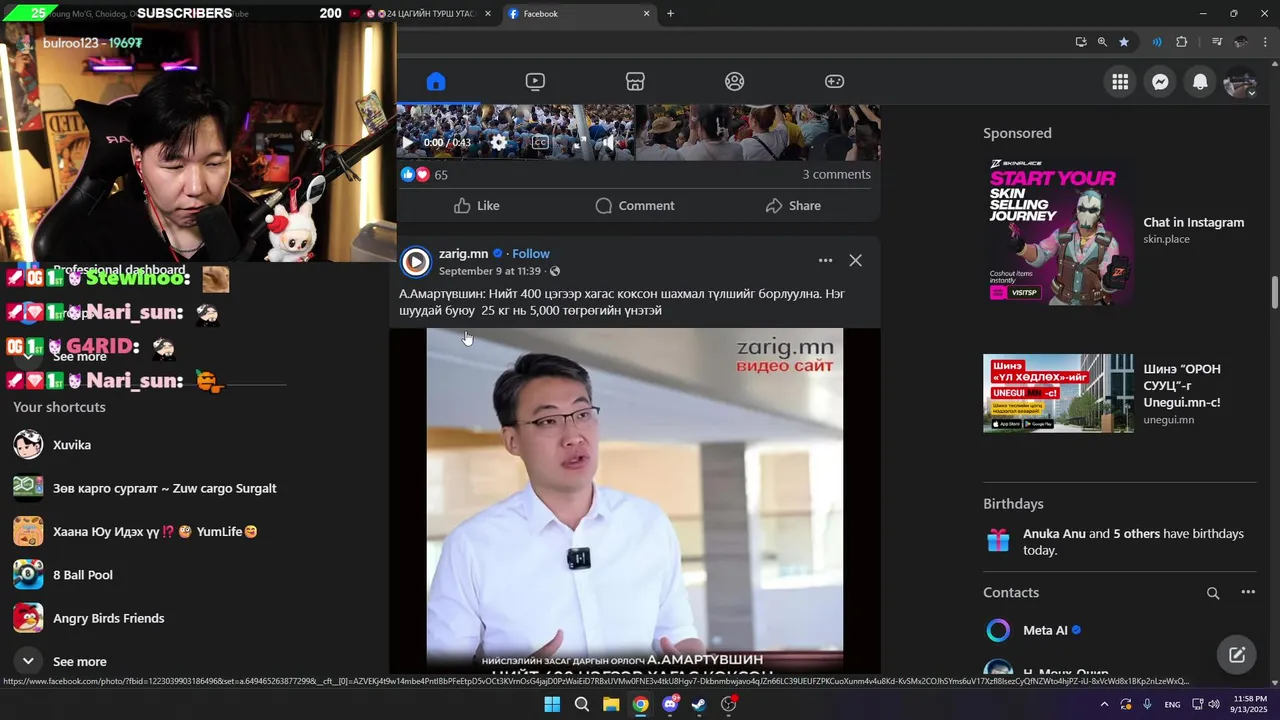This screenshot has height=720, width=1280.
Task: Open the Facebook Marketplace icon
Action: pos(635,82)
